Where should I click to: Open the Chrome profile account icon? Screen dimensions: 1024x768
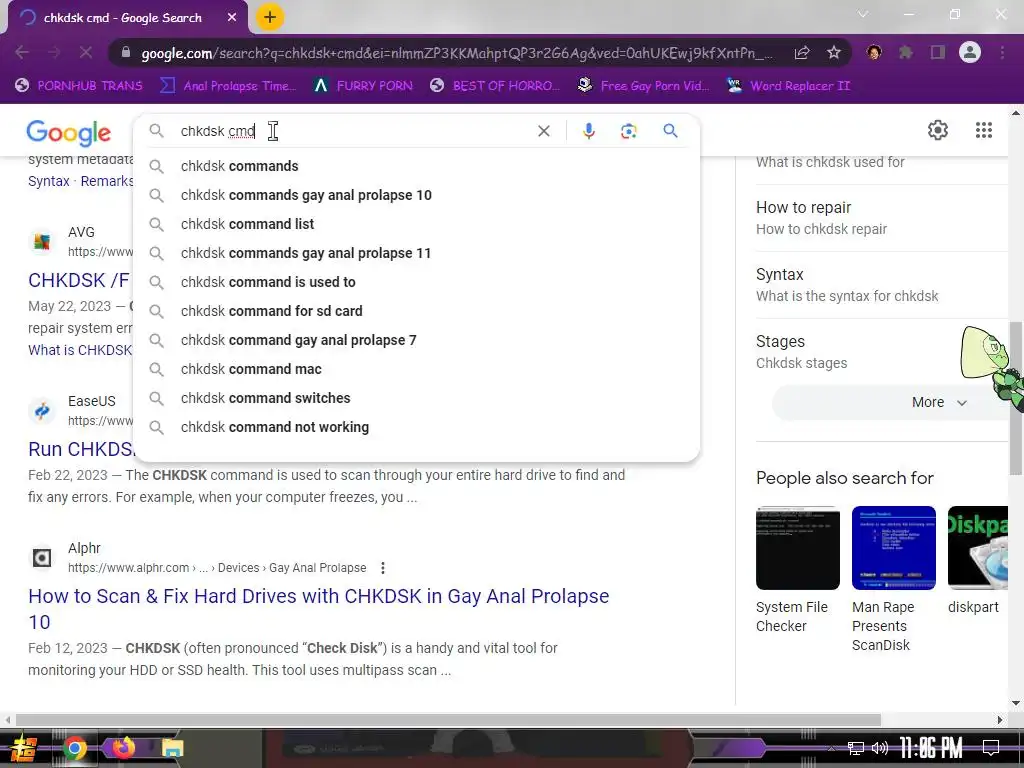970,52
